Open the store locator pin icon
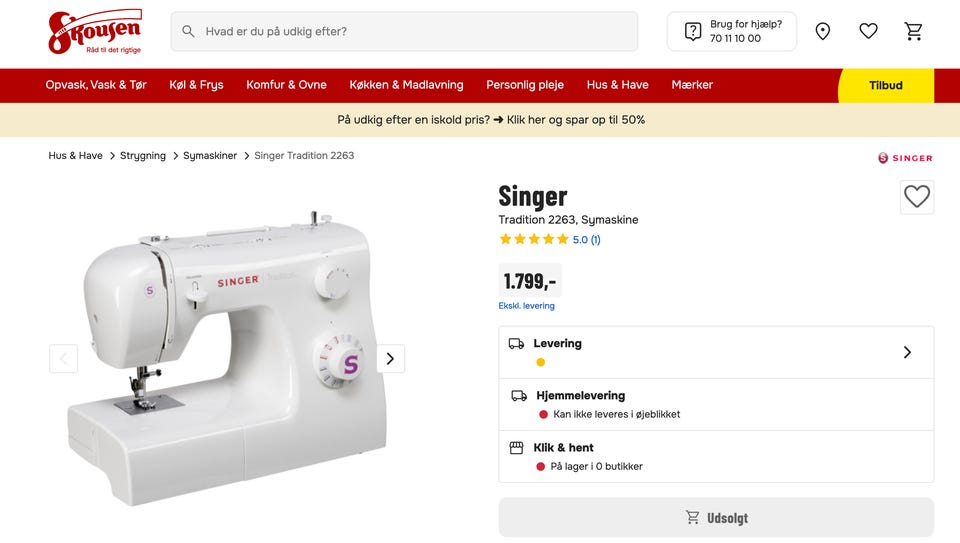Screen dimensions: 960x543 (x=823, y=31)
